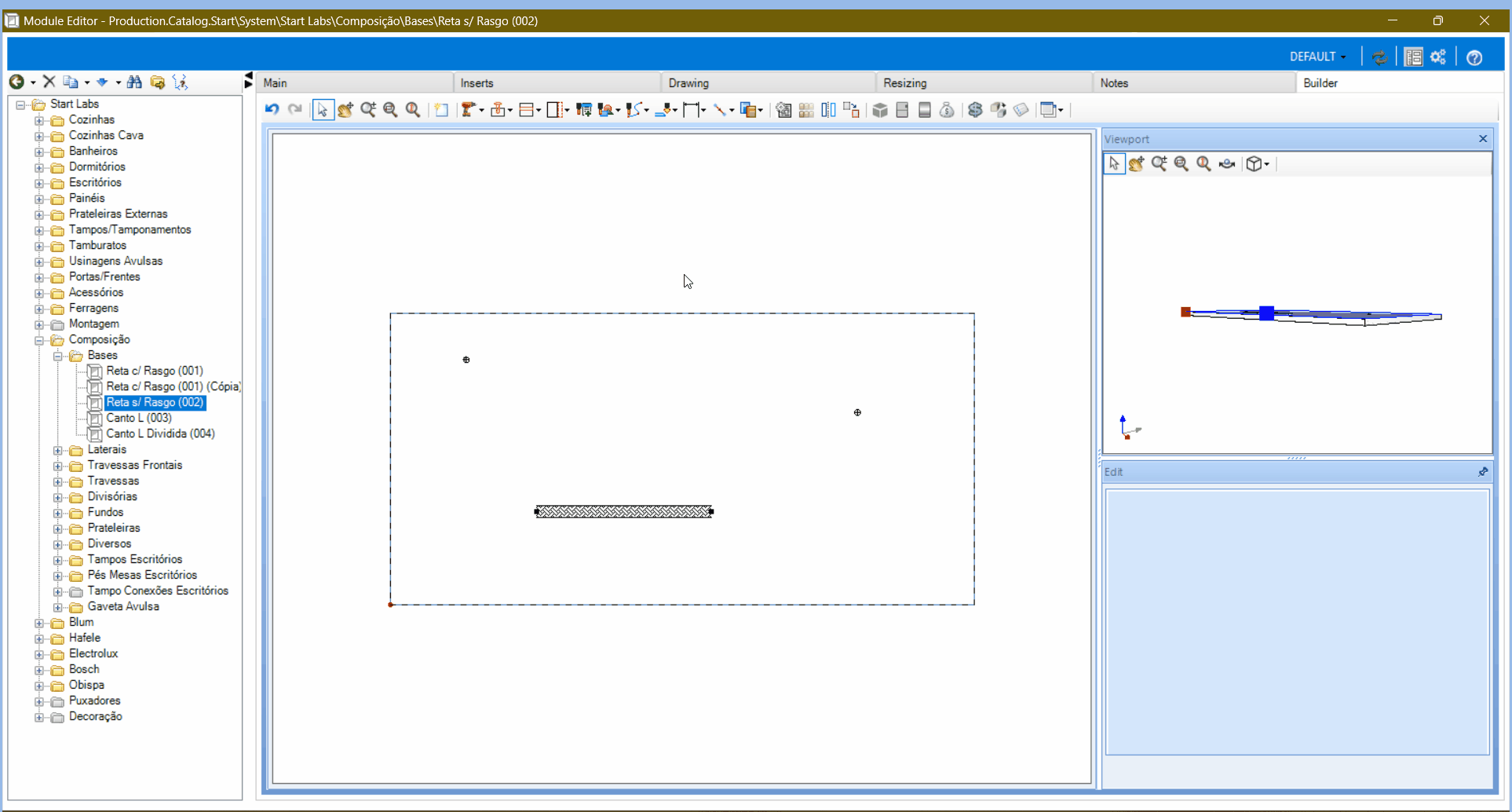Collapse the Composição folder

pos(39,340)
